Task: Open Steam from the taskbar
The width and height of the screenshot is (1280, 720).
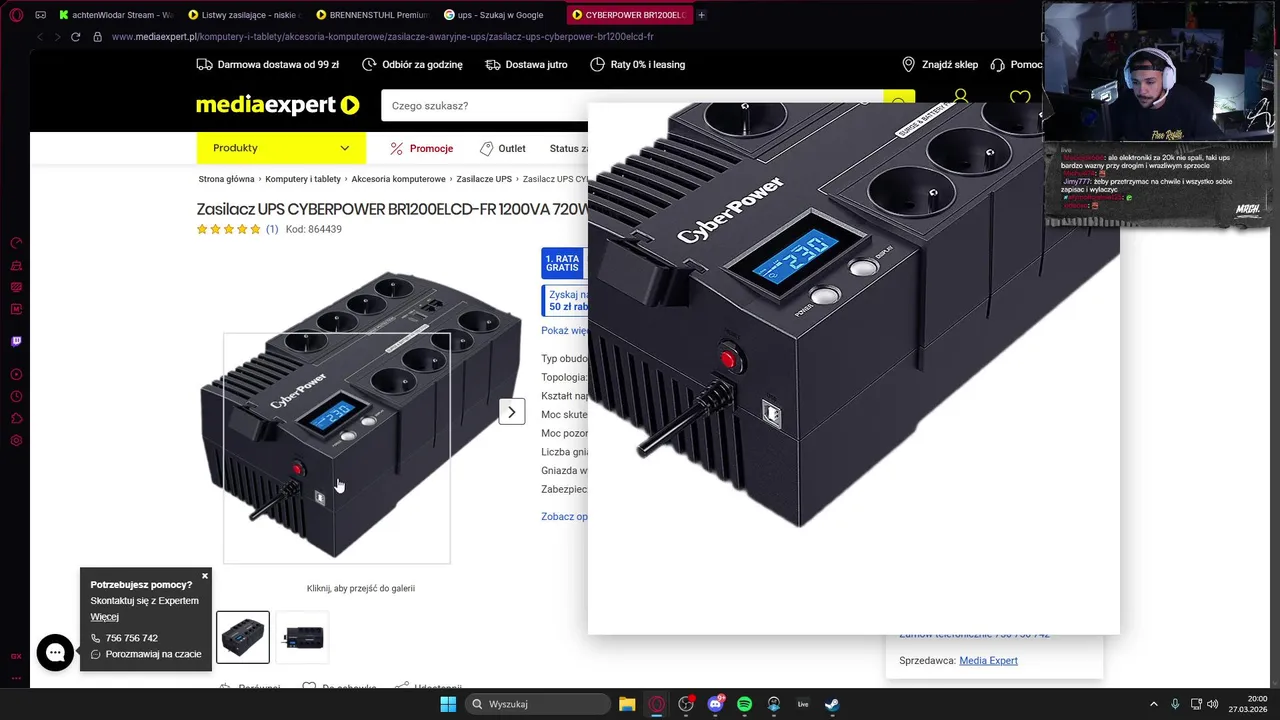Action: [832, 704]
